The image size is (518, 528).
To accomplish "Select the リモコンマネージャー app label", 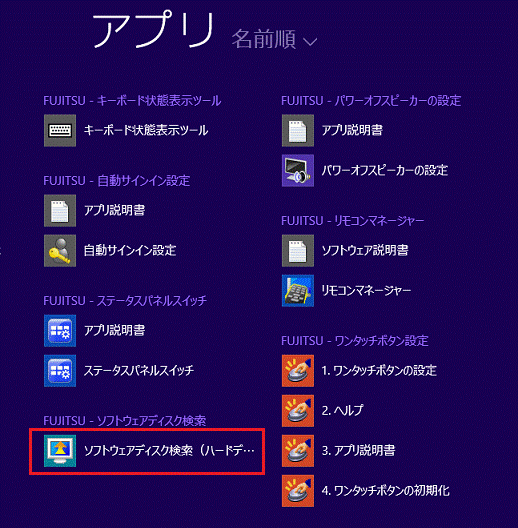I will (366, 291).
